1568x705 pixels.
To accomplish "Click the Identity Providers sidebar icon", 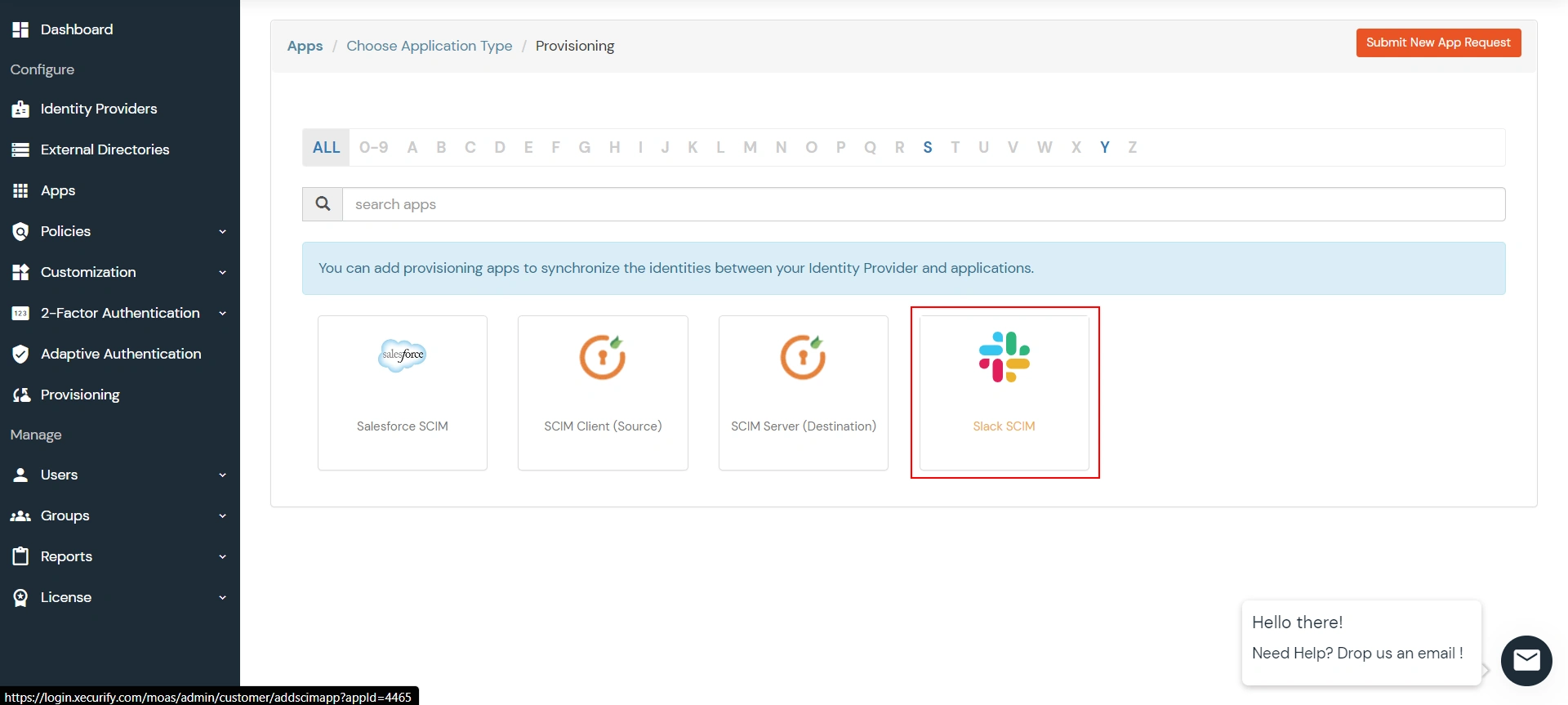I will [x=20, y=109].
